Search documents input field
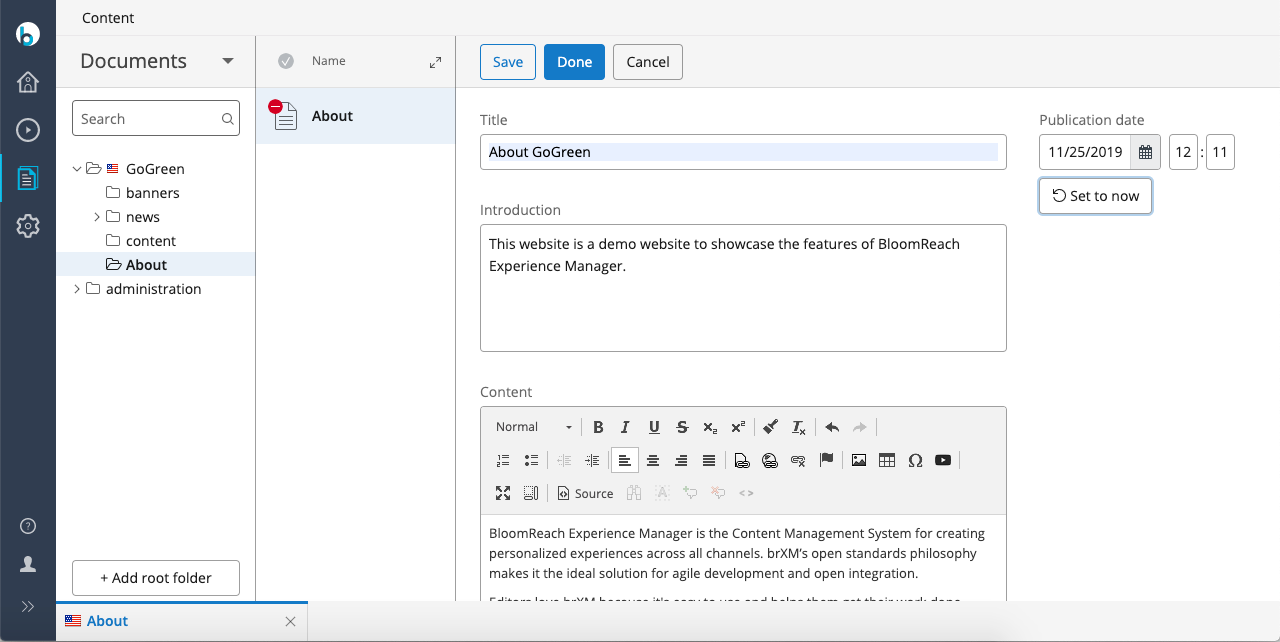The image size is (1280, 642). point(156,118)
